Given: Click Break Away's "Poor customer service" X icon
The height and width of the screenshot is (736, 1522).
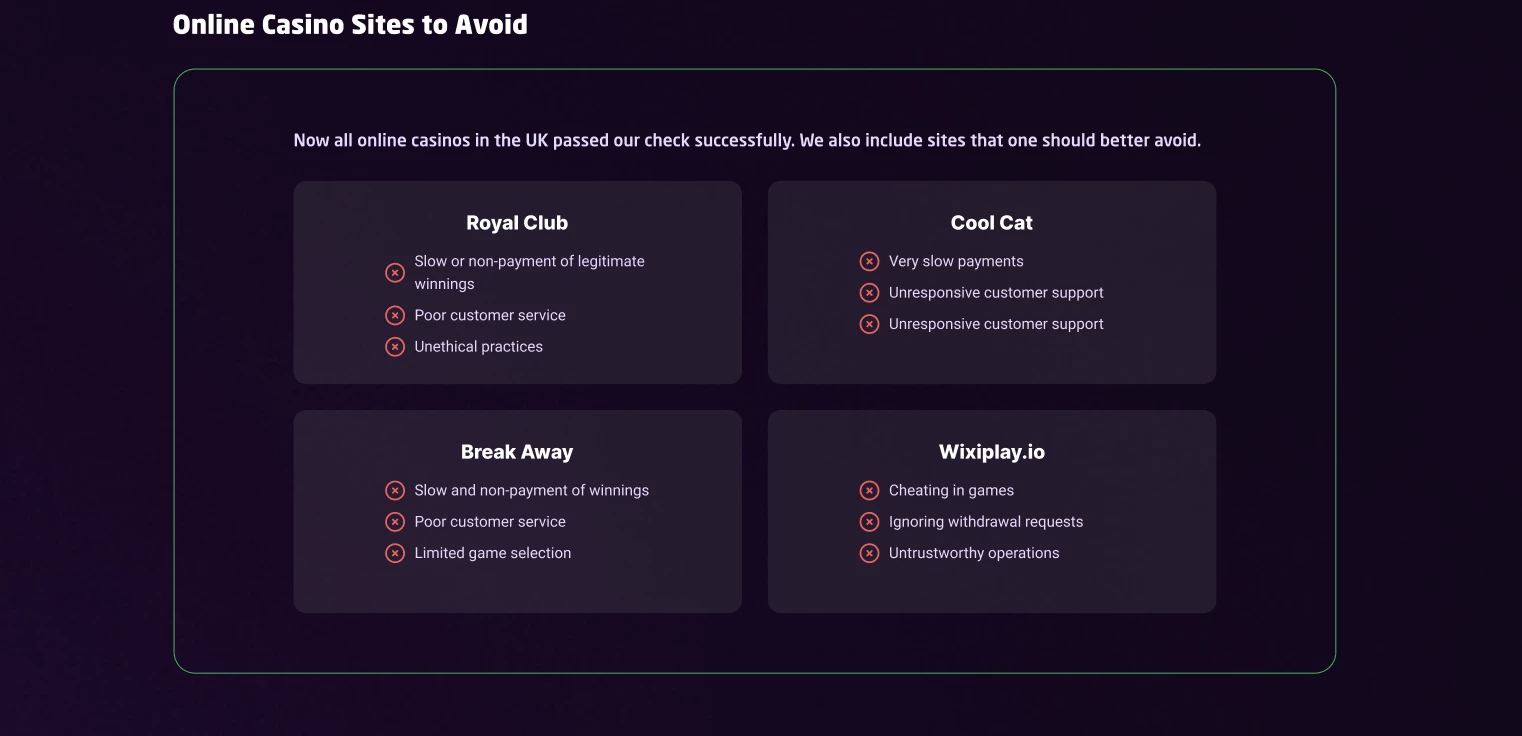Looking at the screenshot, I should (x=395, y=522).
